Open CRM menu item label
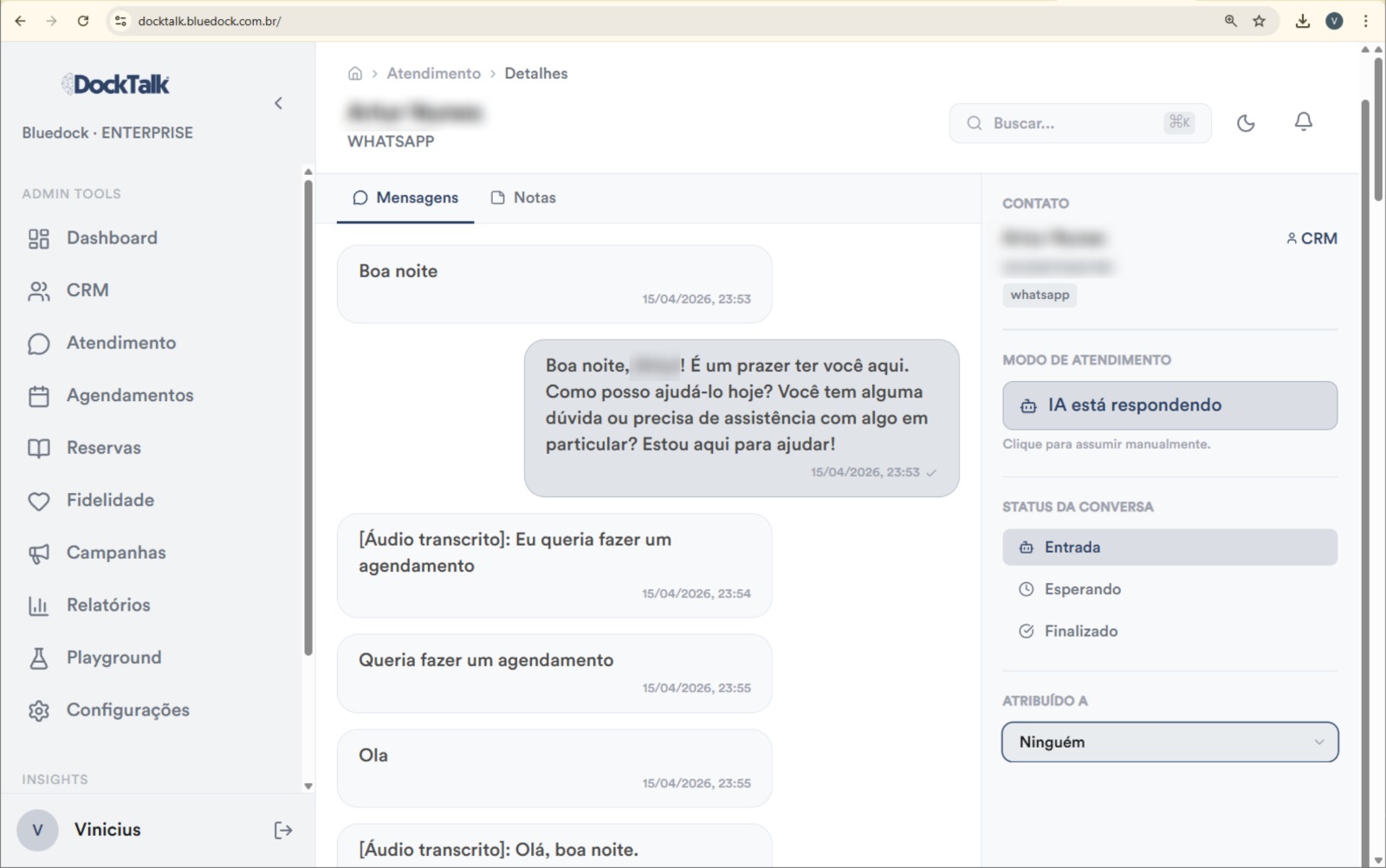Image resolution: width=1386 pixels, height=868 pixels. 87,290
